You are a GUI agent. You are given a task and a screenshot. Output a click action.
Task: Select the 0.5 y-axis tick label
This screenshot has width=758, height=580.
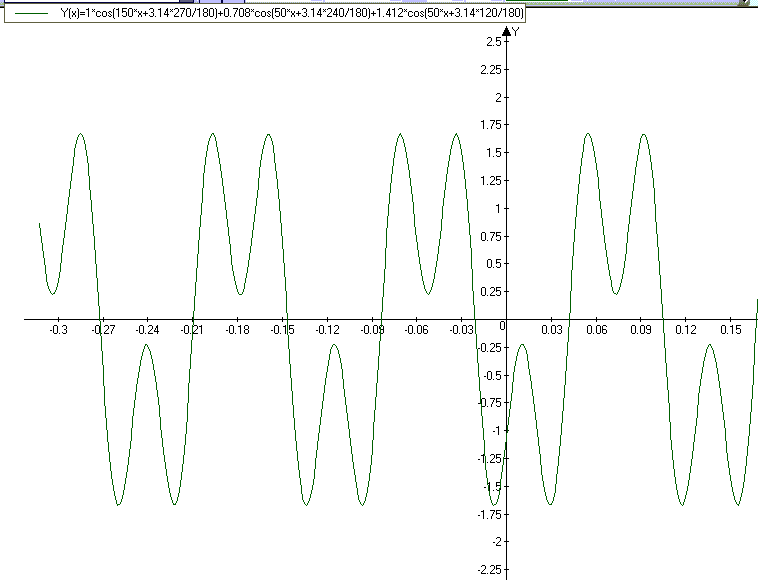point(494,264)
